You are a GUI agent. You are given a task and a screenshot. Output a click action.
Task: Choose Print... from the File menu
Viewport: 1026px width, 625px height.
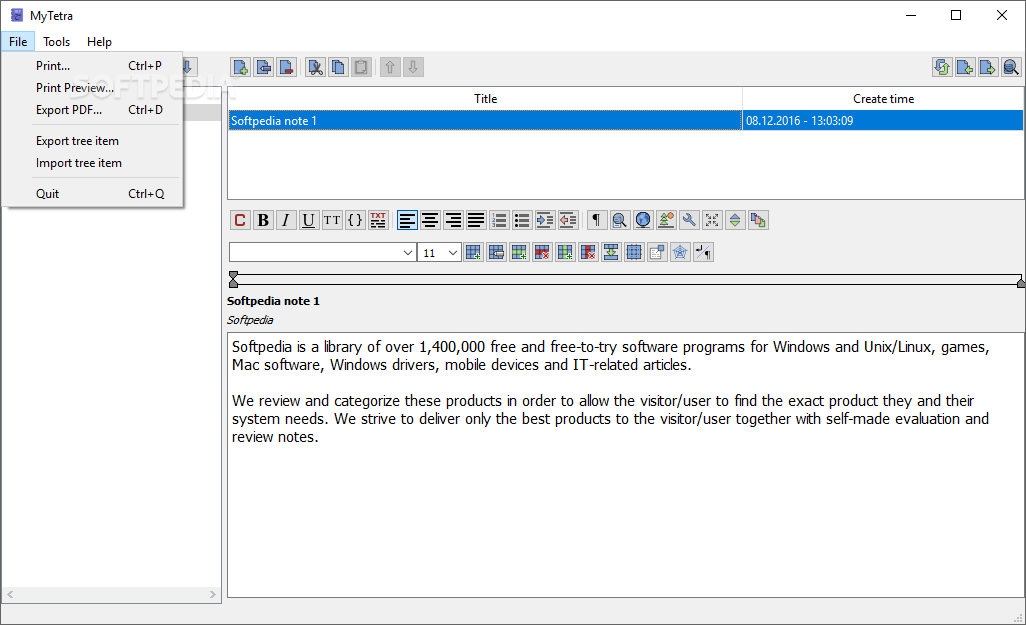92,65
